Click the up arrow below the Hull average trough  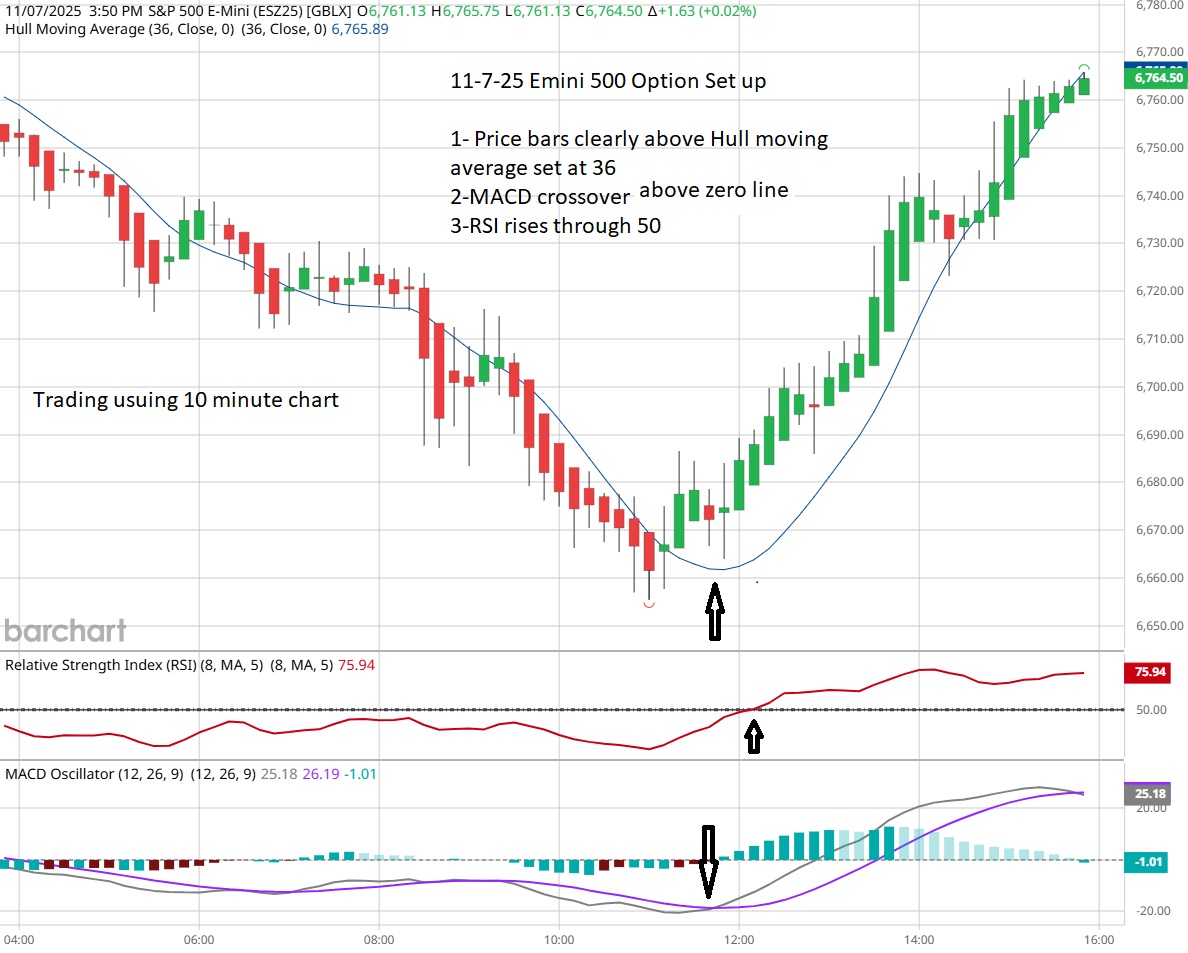tap(714, 613)
